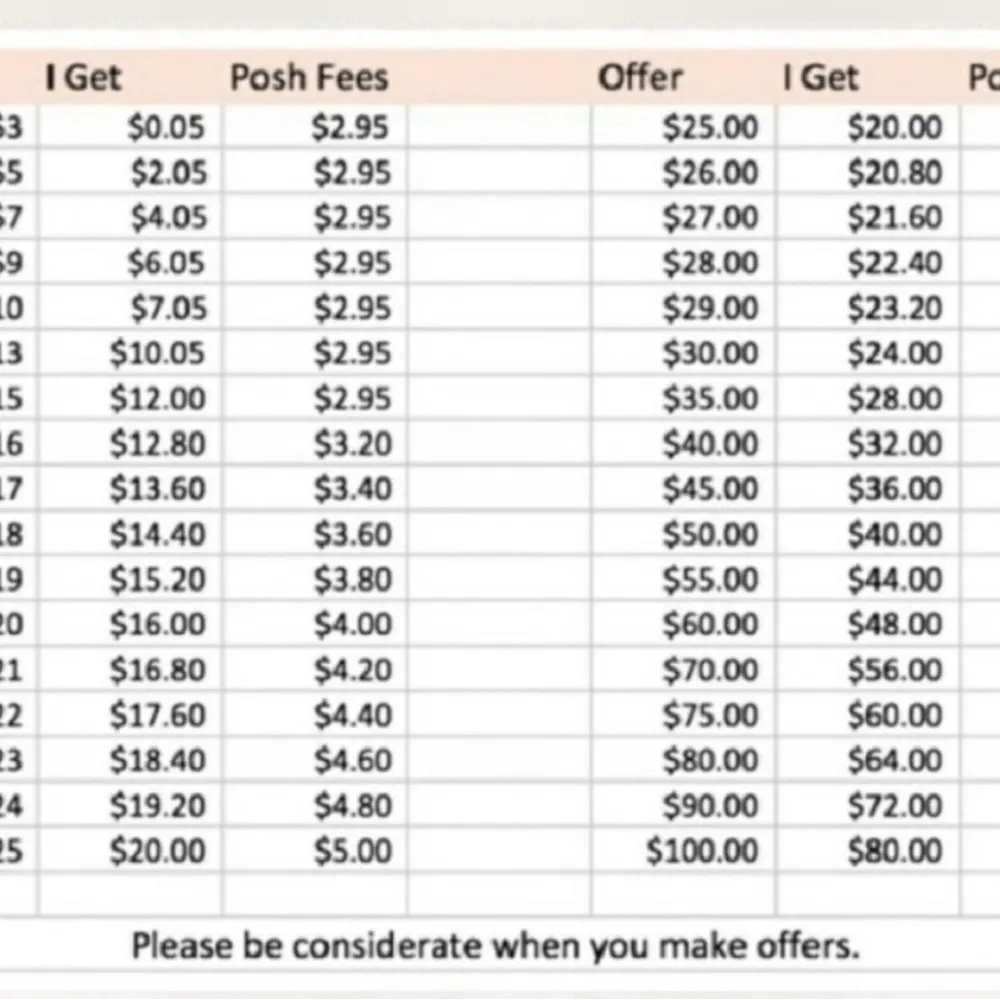Screen dimensions: 1000x1000
Task: Click the $30.00 offer cell
Action: (710, 353)
